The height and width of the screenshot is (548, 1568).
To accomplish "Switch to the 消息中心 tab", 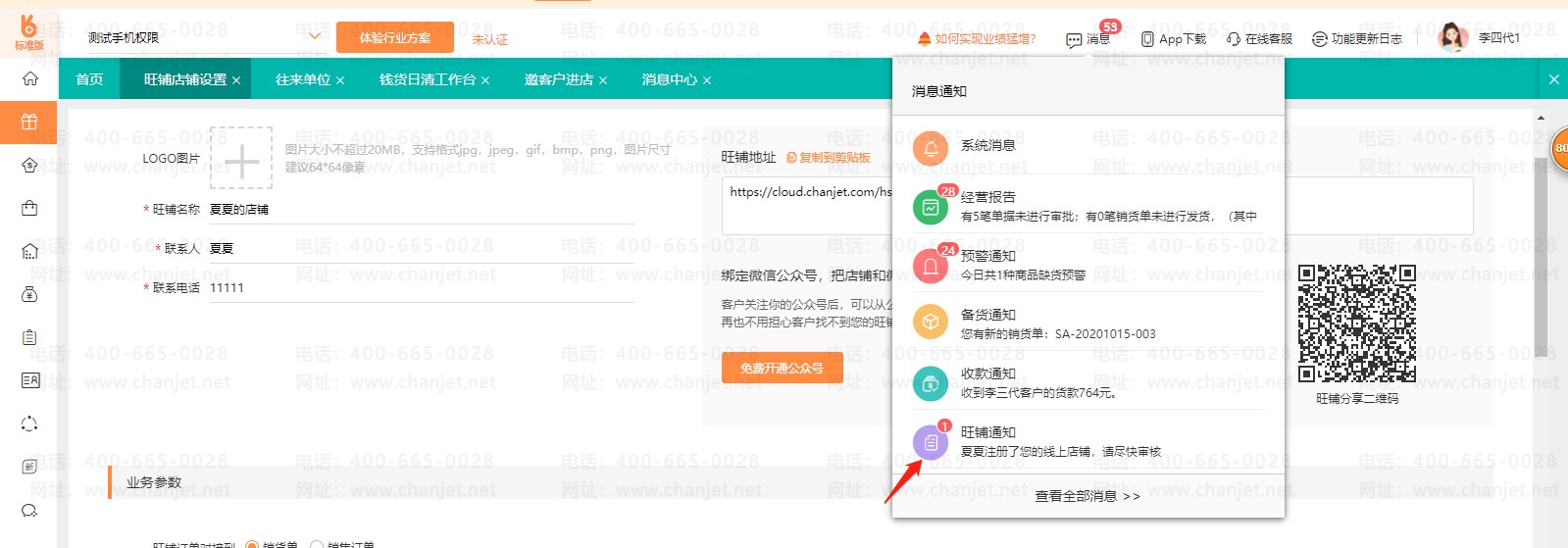I will (x=670, y=79).
